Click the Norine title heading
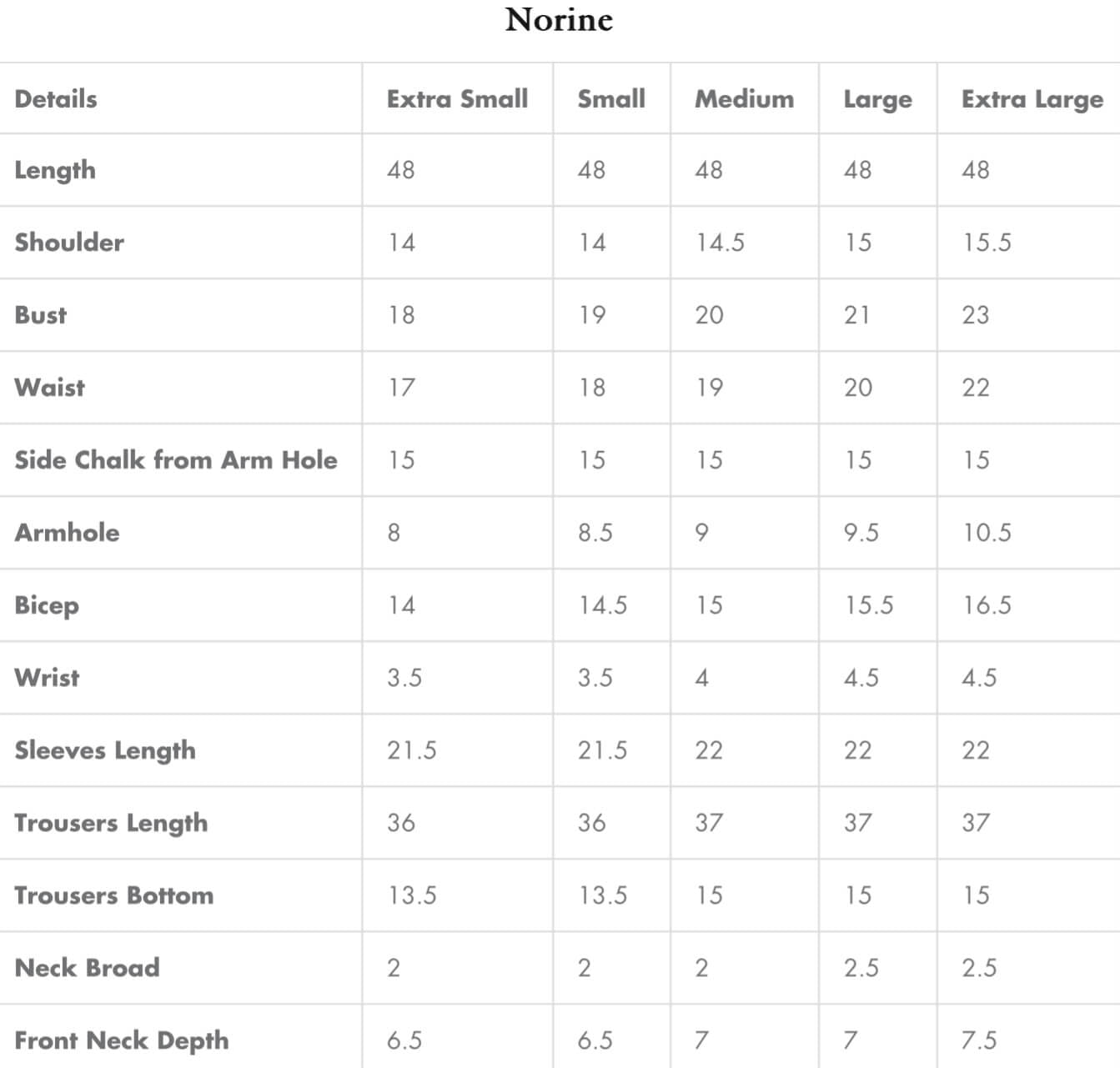Image resolution: width=1120 pixels, height=1068 pixels. click(559, 20)
